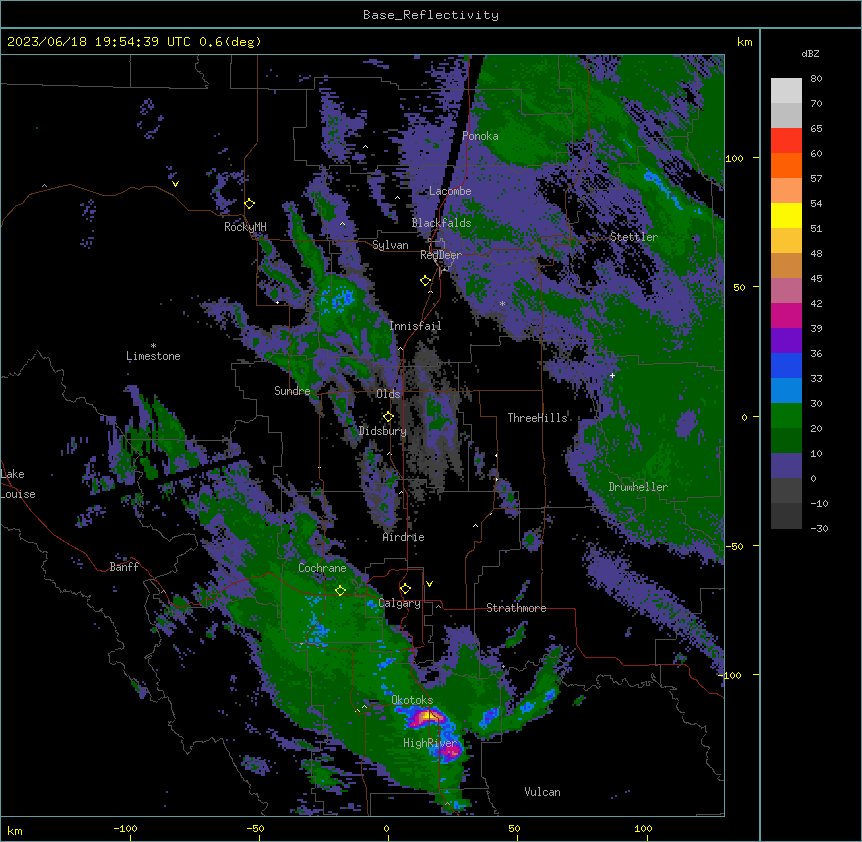Select the dark orange swatch below red
Screen dimensions: 862x842
[x=786, y=165]
